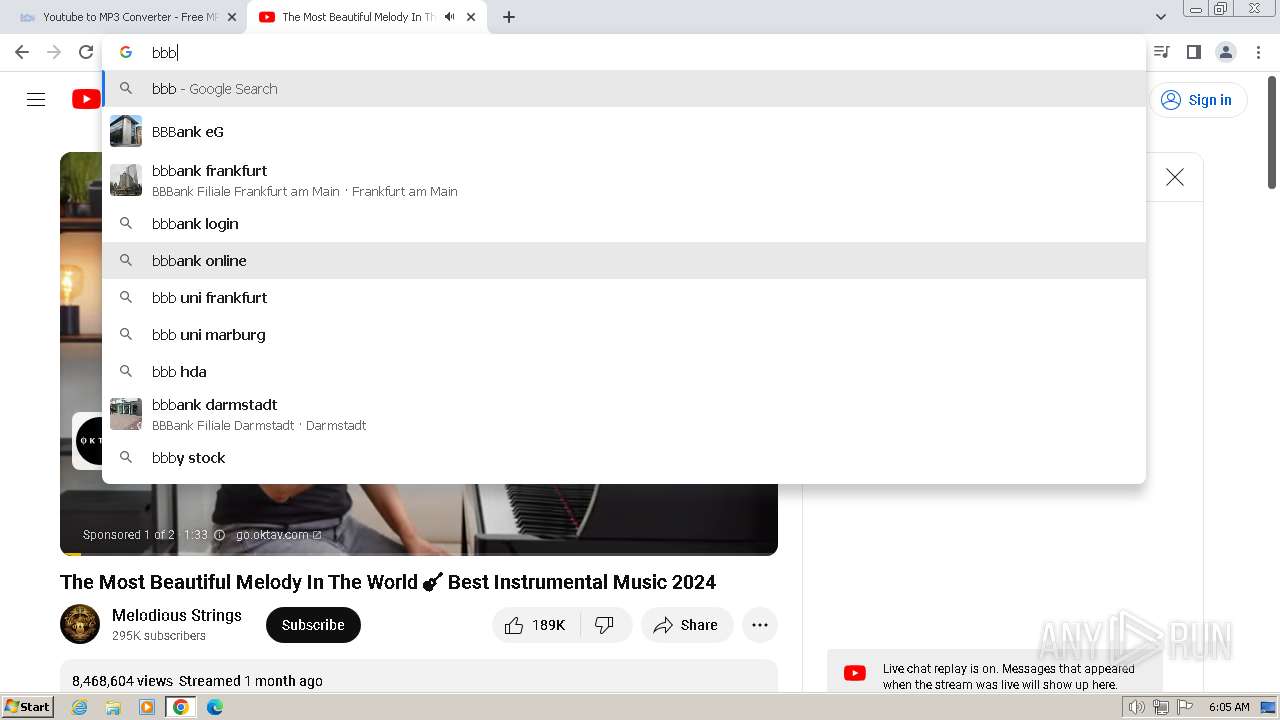Viewport: 1280px width, 720px height.
Task: Click the Action Center flag icon
Action: pyautogui.click(x=1185, y=707)
